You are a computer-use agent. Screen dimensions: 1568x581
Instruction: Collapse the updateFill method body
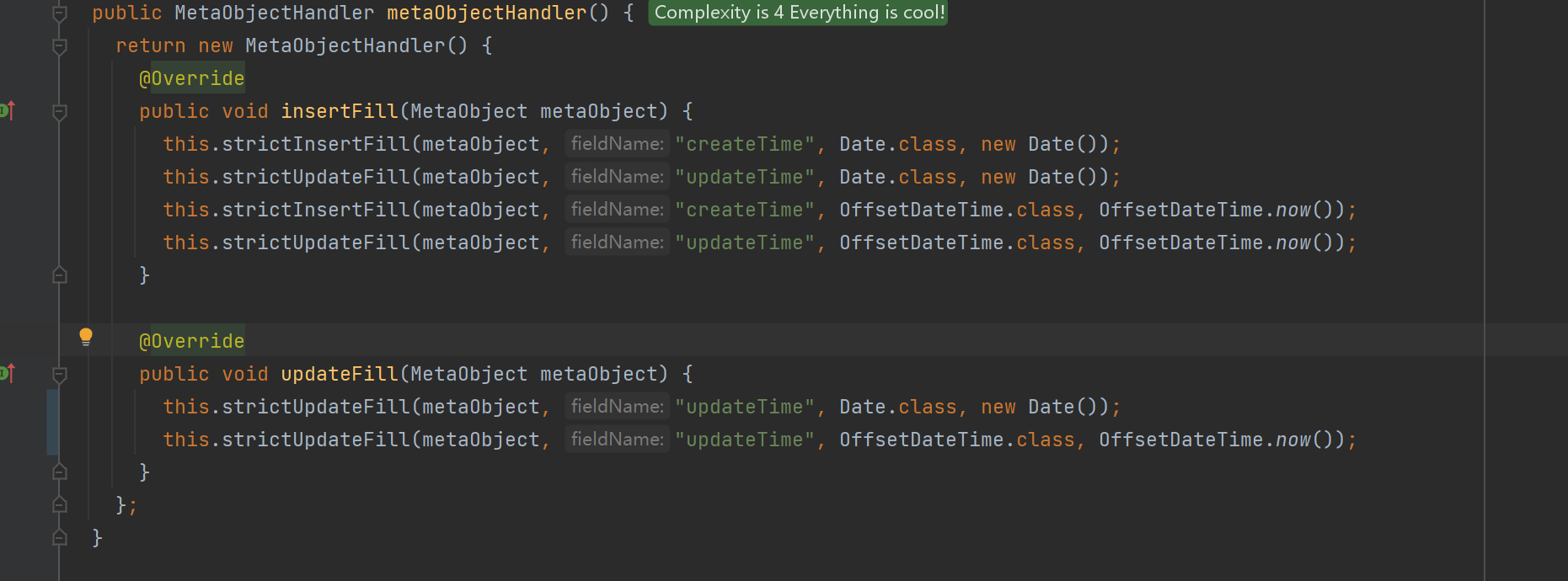pos(60,375)
